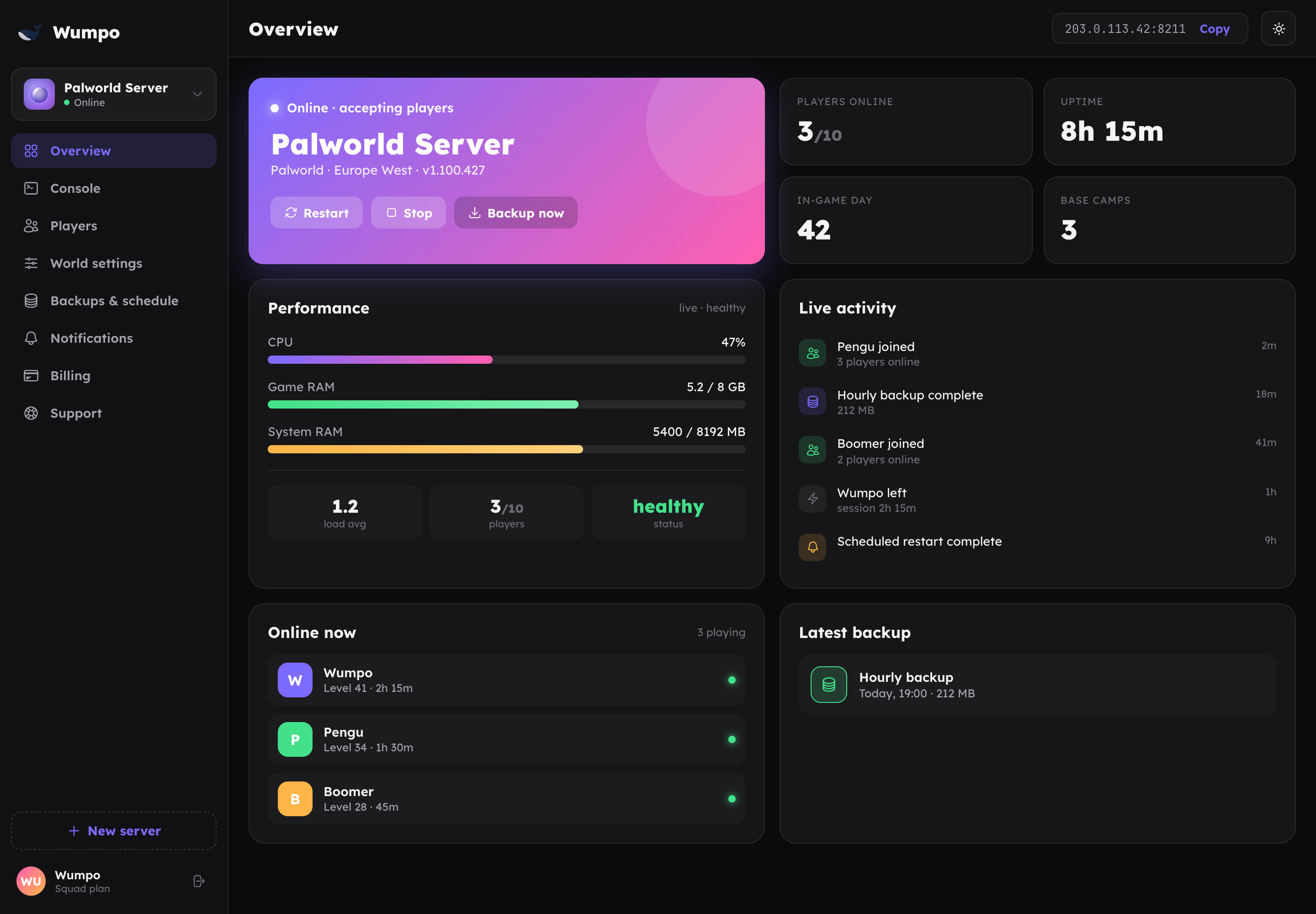Click the System RAM progress bar

pos(506,450)
